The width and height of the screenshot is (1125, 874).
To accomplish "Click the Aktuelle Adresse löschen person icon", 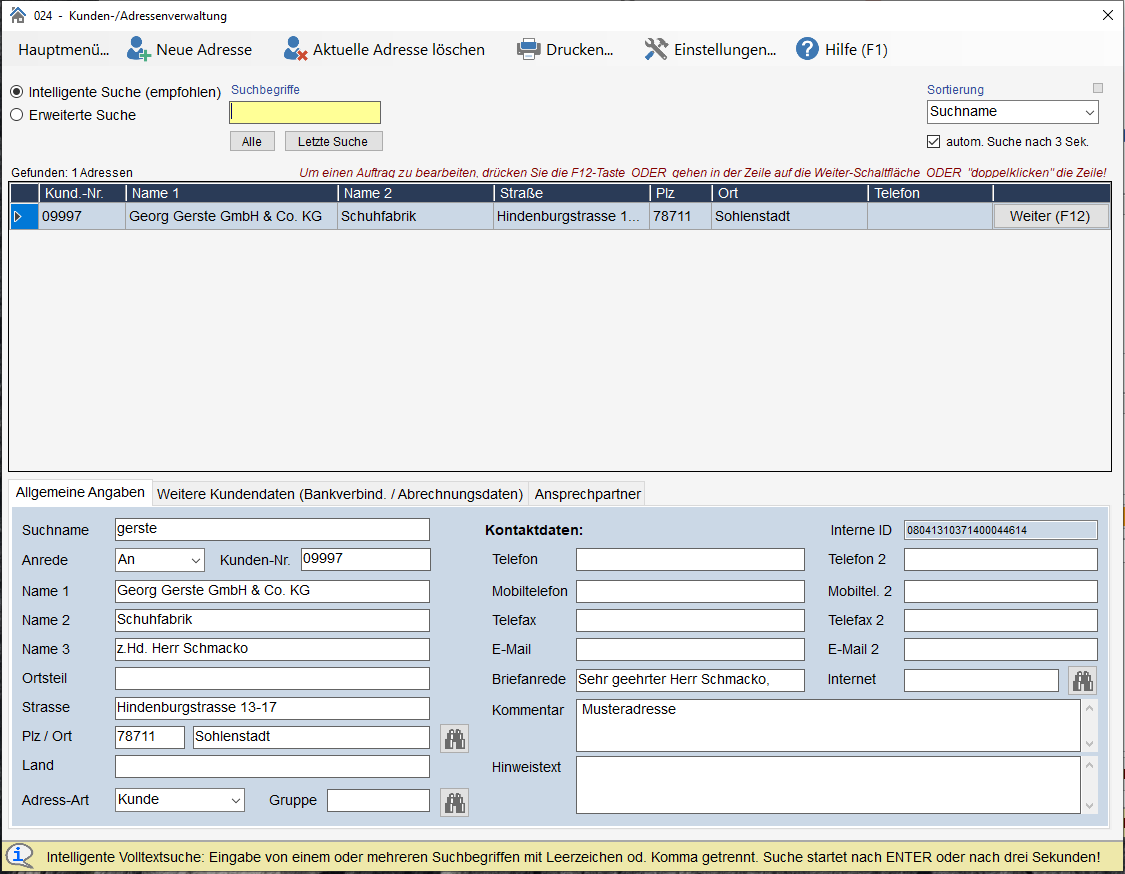I will 295,50.
